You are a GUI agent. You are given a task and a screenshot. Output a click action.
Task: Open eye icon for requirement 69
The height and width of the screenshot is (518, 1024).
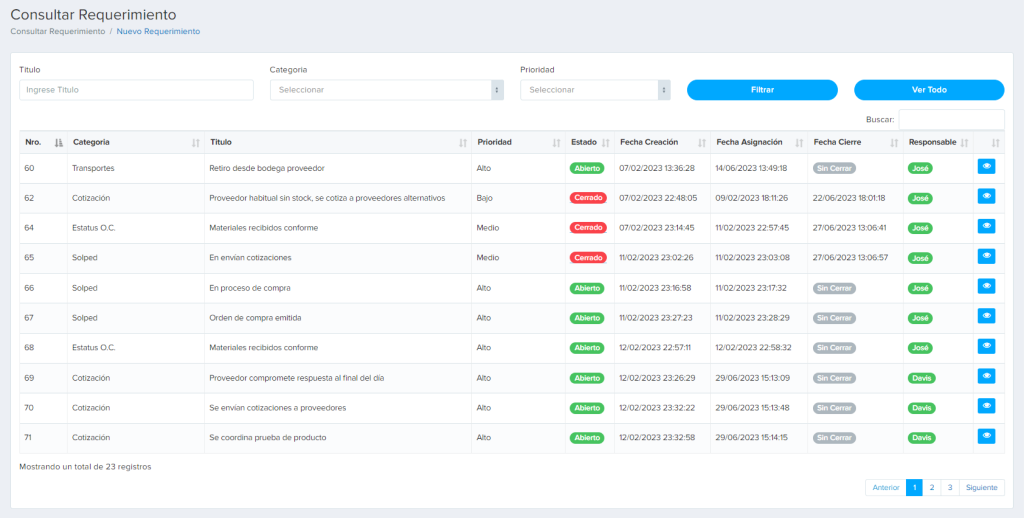[986, 376]
